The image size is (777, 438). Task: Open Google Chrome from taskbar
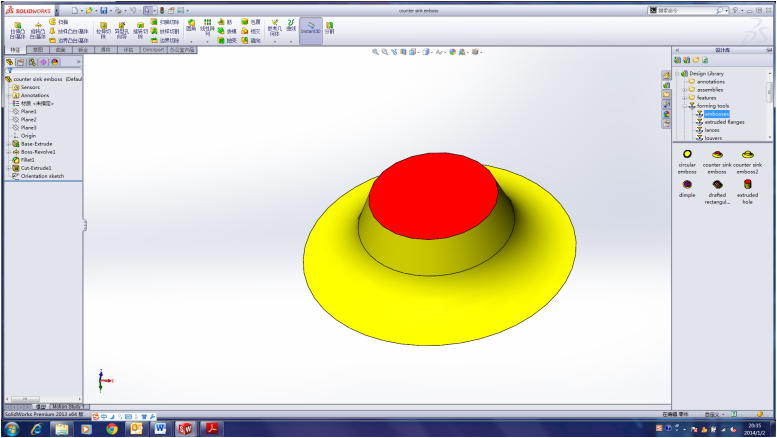[111, 429]
